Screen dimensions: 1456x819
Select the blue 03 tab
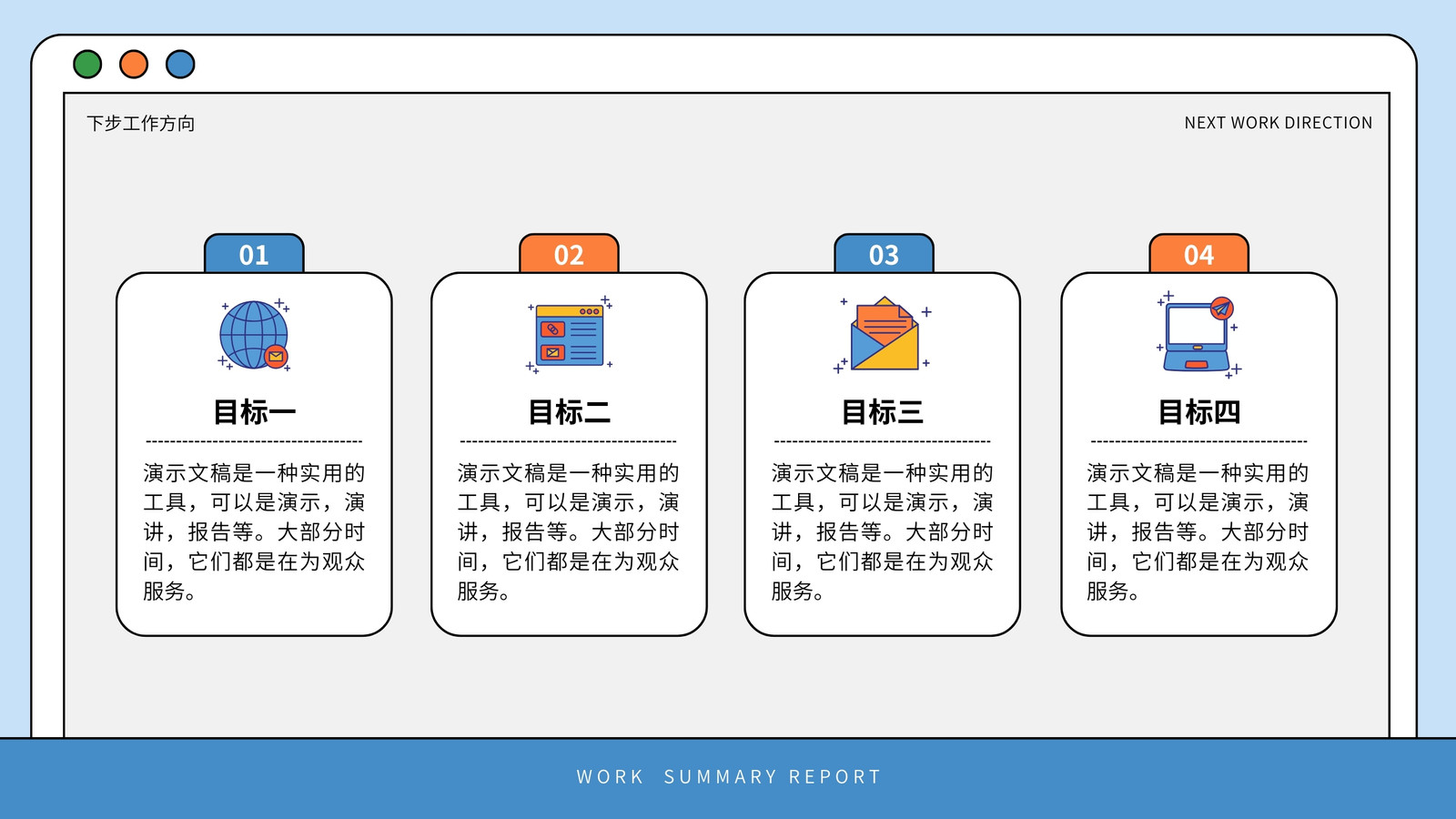(884, 254)
